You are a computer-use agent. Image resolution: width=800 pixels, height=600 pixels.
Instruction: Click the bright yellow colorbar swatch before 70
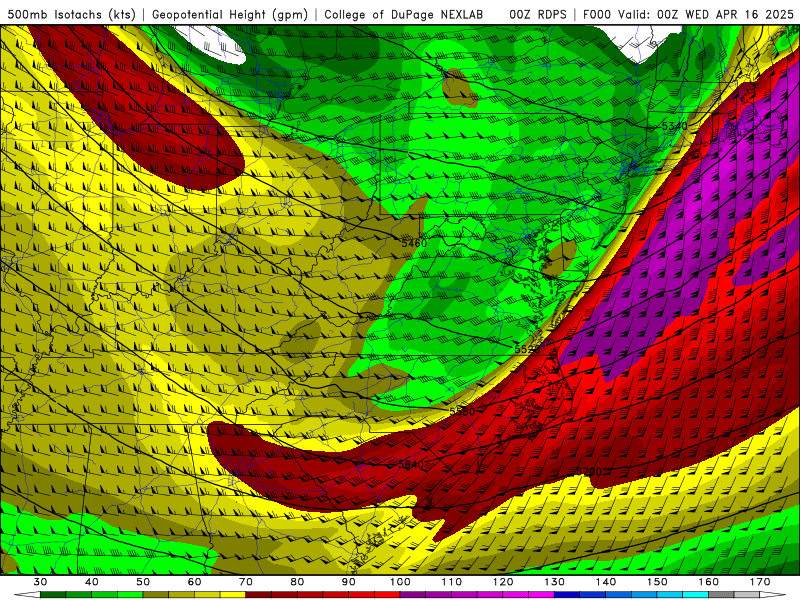point(233,595)
